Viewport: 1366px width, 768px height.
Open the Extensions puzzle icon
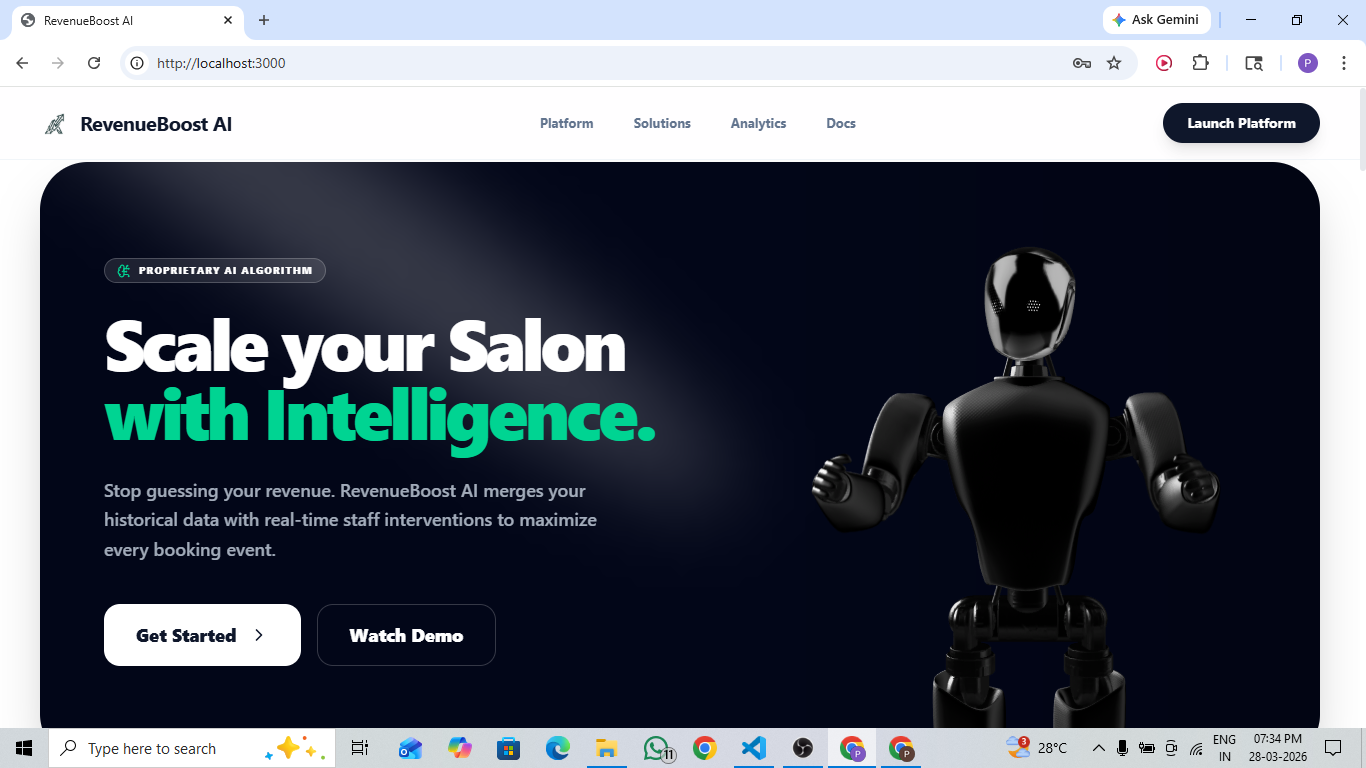click(1201, 63)
